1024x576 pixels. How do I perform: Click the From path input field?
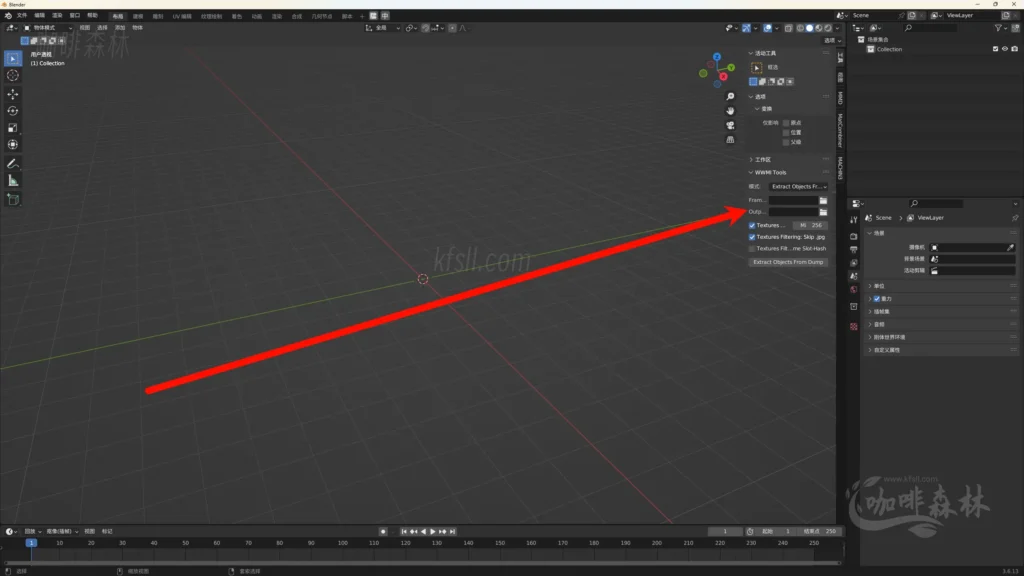[792, 201]
